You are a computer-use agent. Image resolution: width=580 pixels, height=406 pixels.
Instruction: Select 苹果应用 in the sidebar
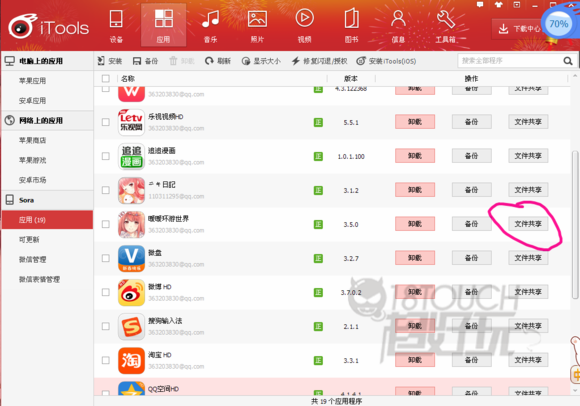(33, 81)
